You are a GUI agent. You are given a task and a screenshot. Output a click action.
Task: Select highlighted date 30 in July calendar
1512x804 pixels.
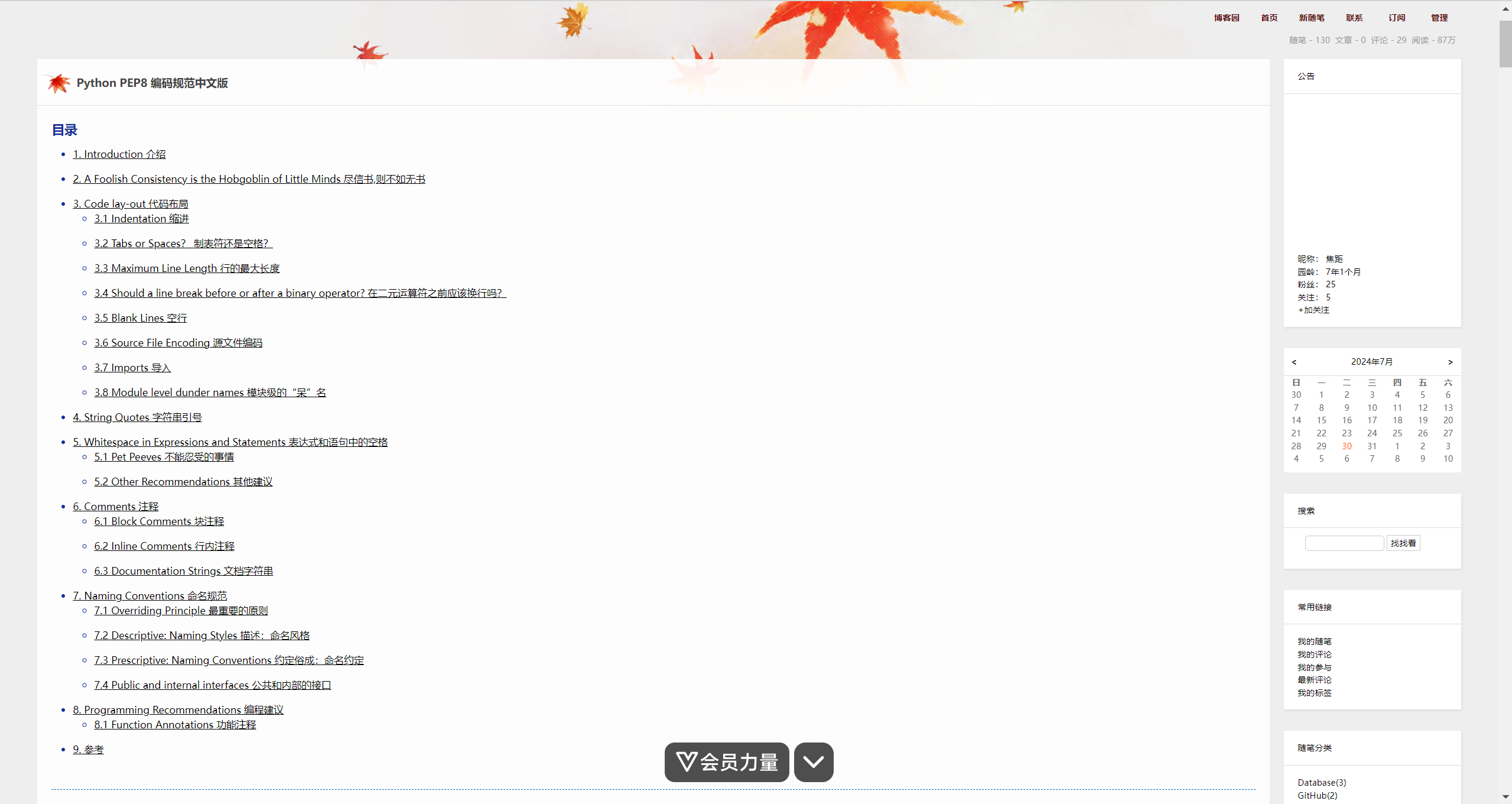tap(1347, 446)
